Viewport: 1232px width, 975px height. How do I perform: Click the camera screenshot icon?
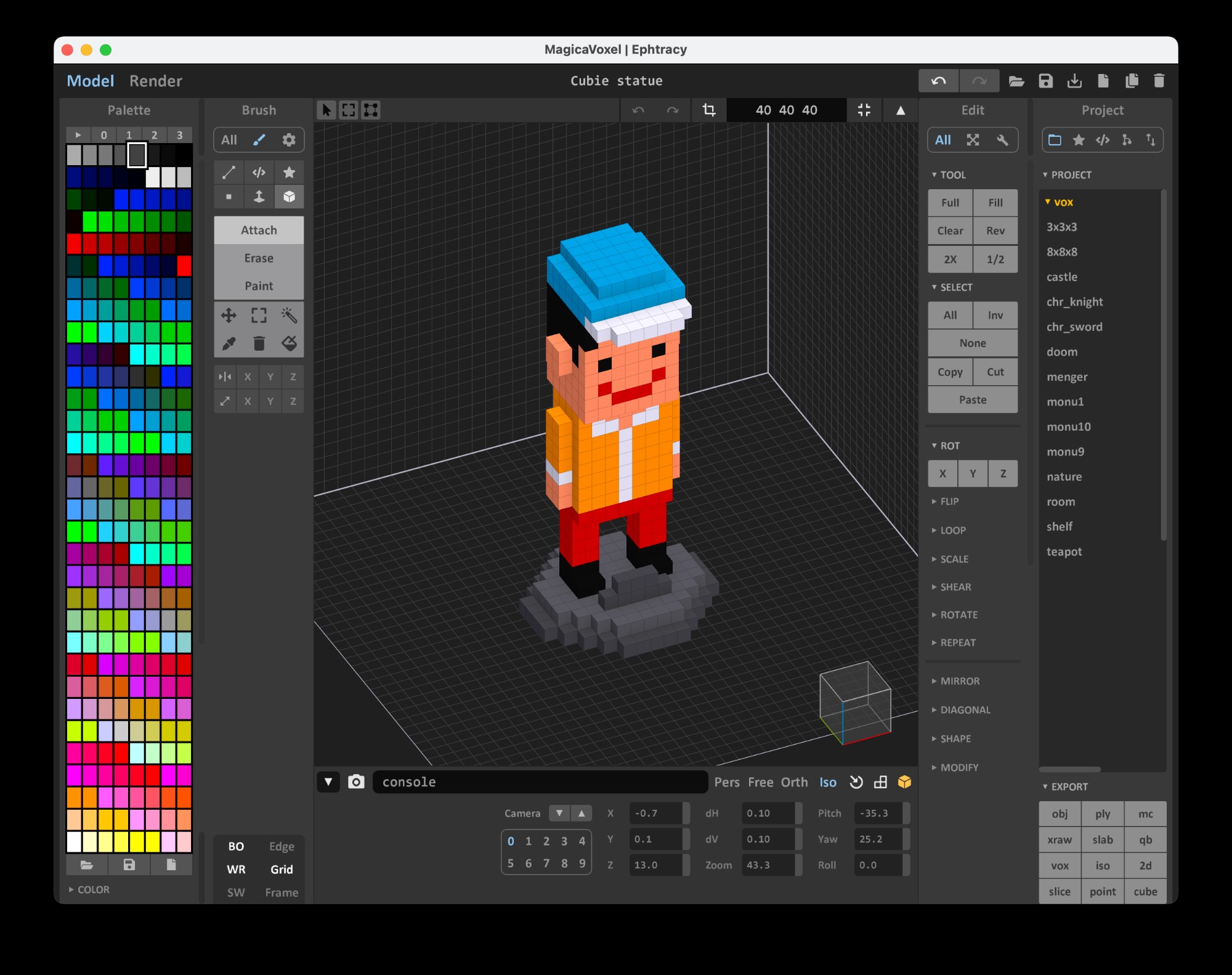tap(356, 782)
